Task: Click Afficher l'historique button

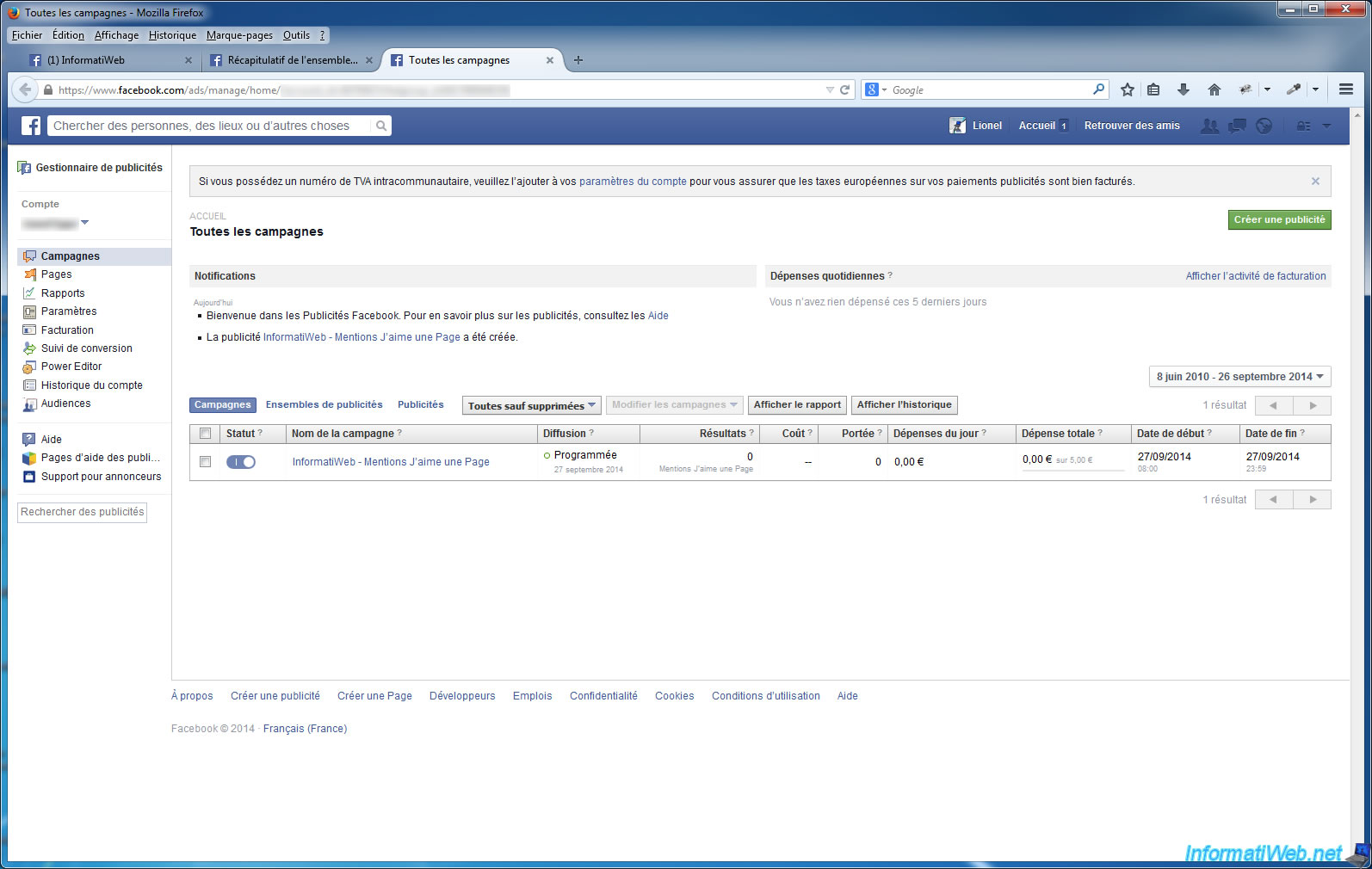Action: 904,405
